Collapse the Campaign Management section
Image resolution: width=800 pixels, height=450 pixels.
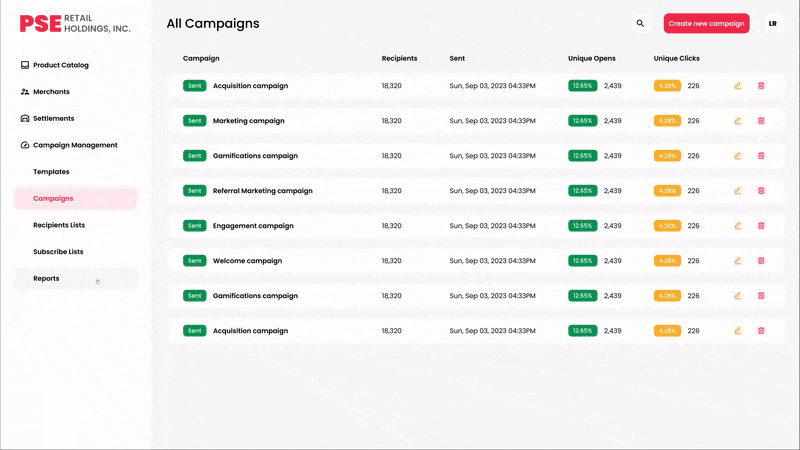(x=75, y=145)
